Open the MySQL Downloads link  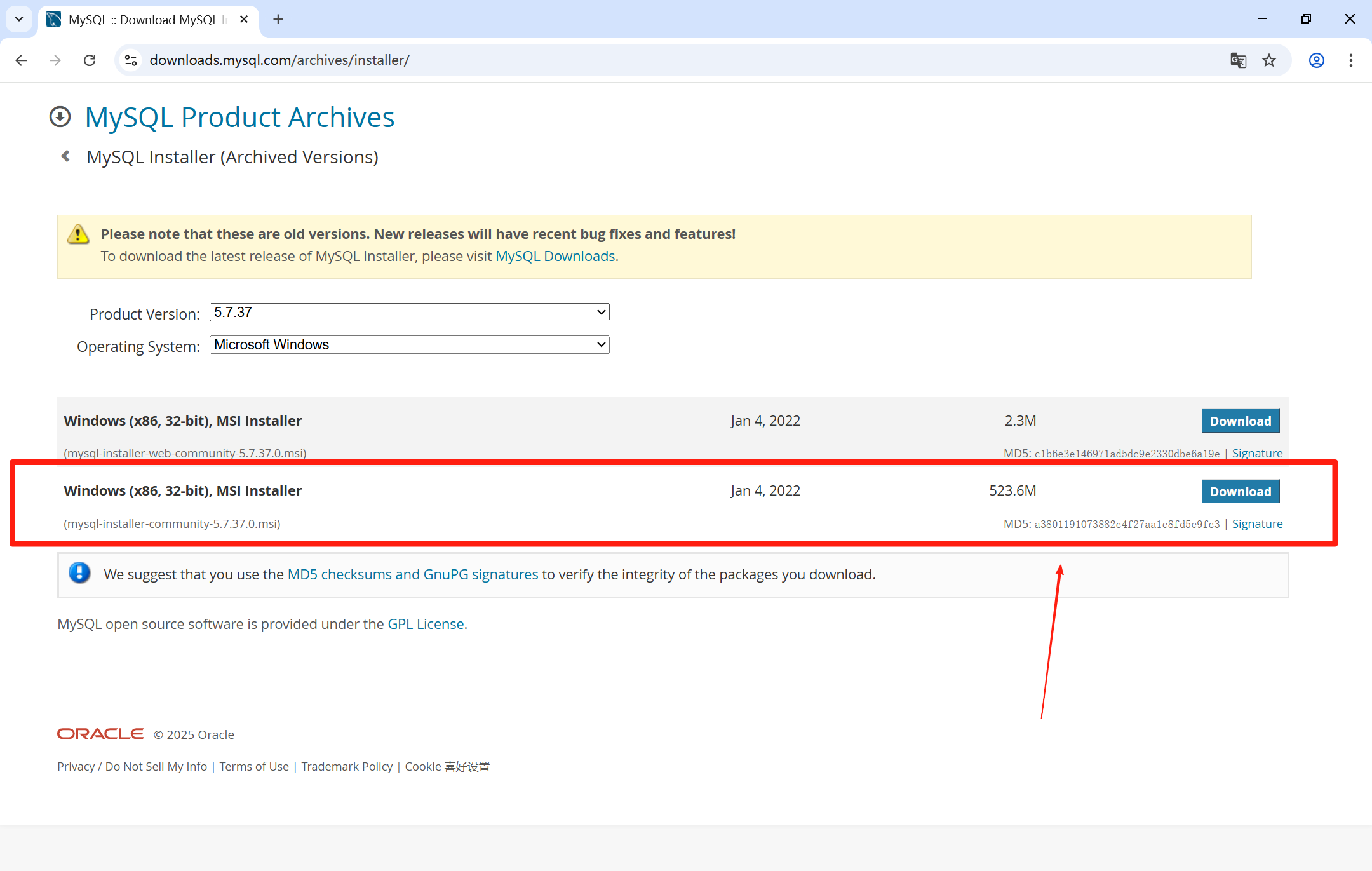[x=555, y=256]
